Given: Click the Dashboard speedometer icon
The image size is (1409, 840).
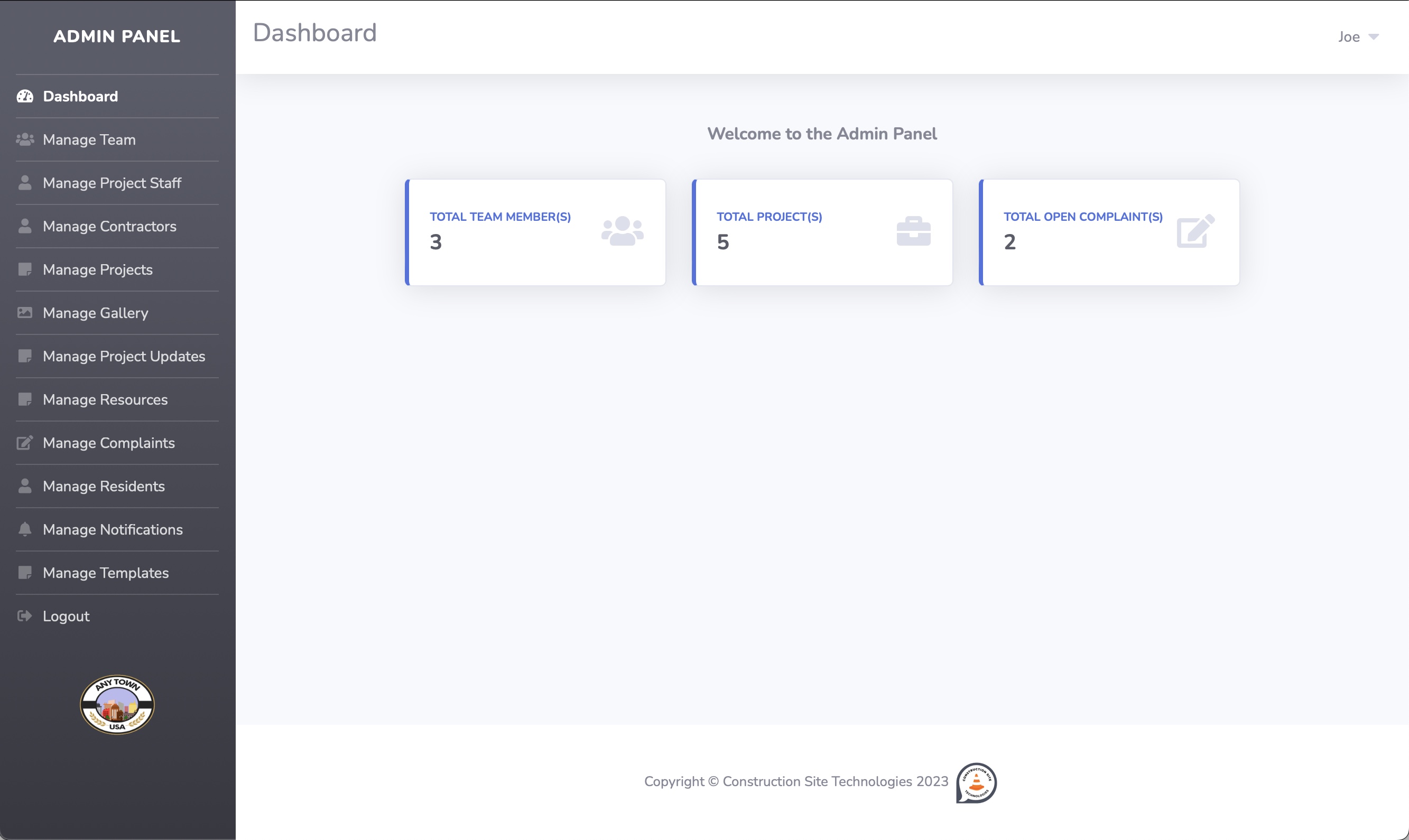Looking at the screenshot, I should (25, 96).
